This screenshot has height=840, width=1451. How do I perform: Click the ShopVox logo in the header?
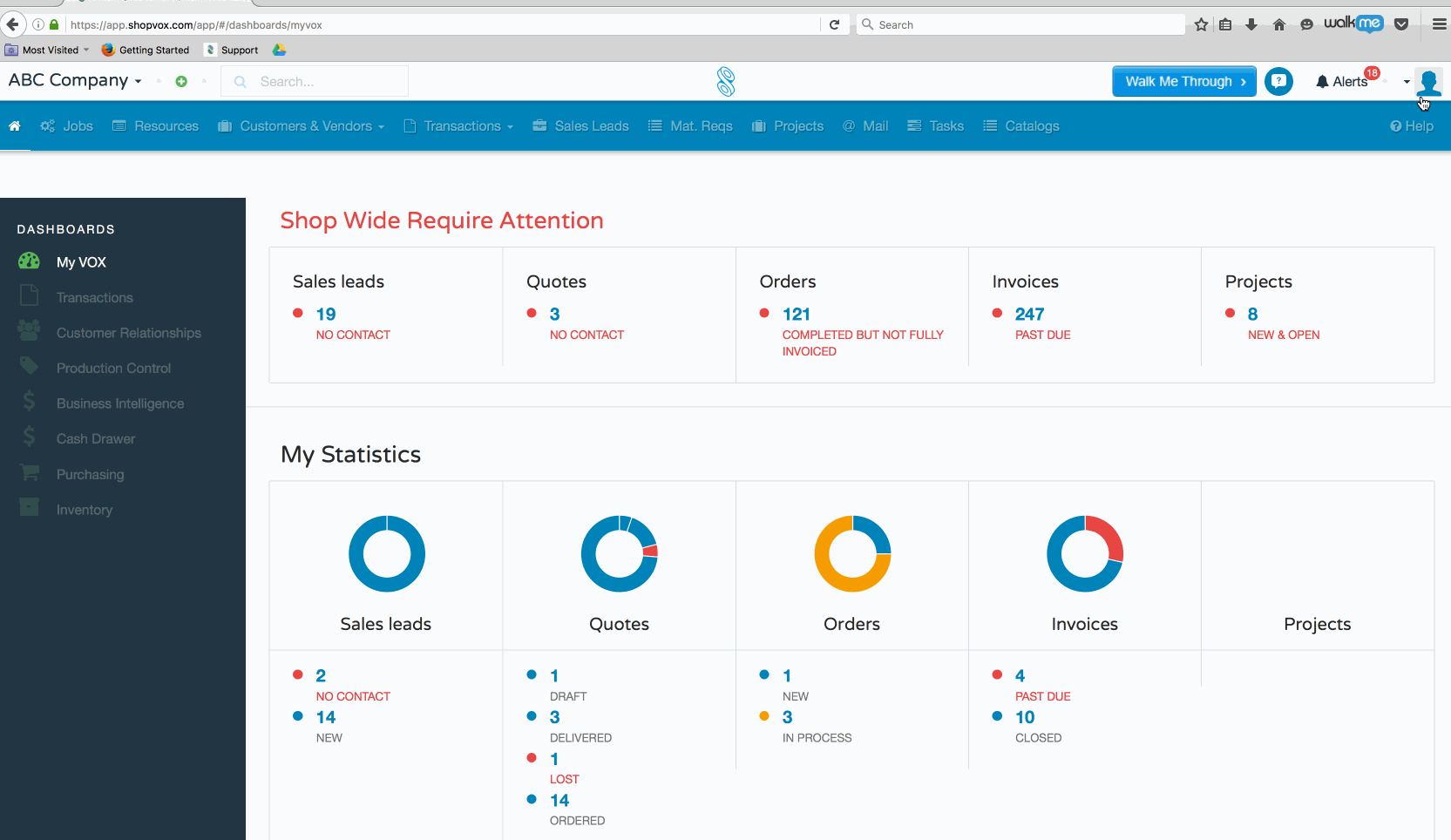click(x=726, y=82)
